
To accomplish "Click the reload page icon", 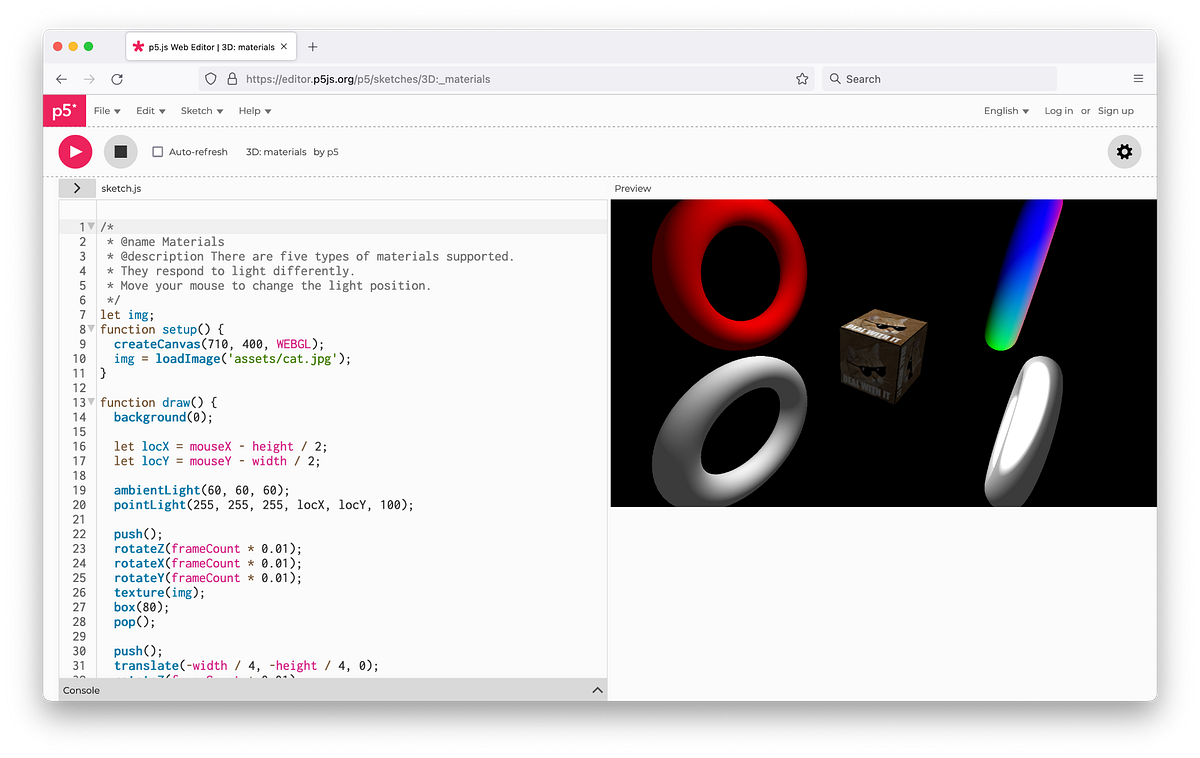I will tap(116, 78).
